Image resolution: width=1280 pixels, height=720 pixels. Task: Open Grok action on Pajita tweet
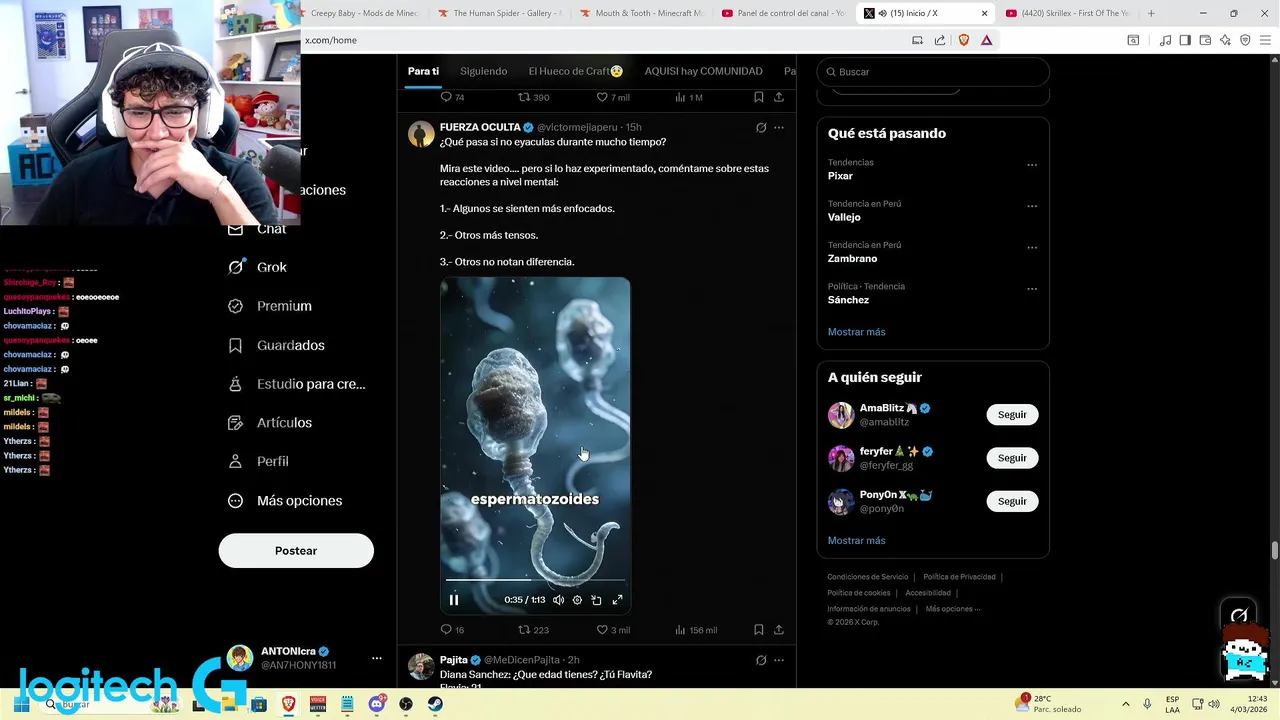(761, 660)
